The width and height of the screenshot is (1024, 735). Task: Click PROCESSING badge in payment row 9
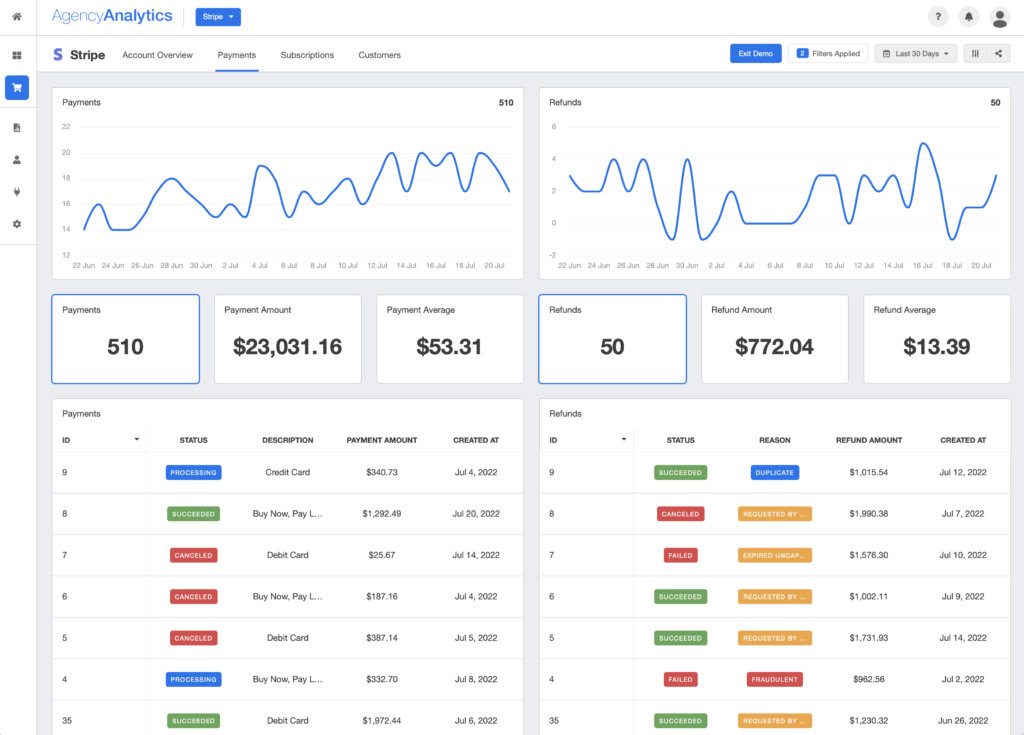click(x=193, y=472)
